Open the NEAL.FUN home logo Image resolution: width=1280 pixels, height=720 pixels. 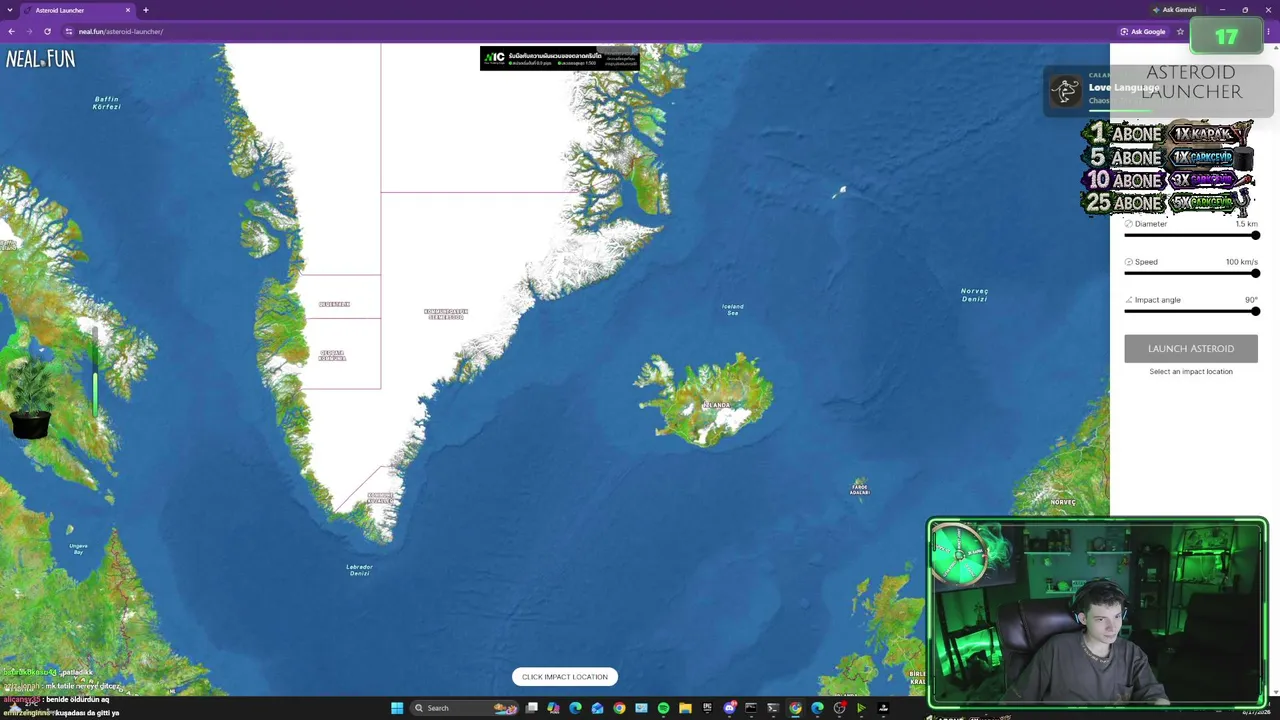point(40,59)
